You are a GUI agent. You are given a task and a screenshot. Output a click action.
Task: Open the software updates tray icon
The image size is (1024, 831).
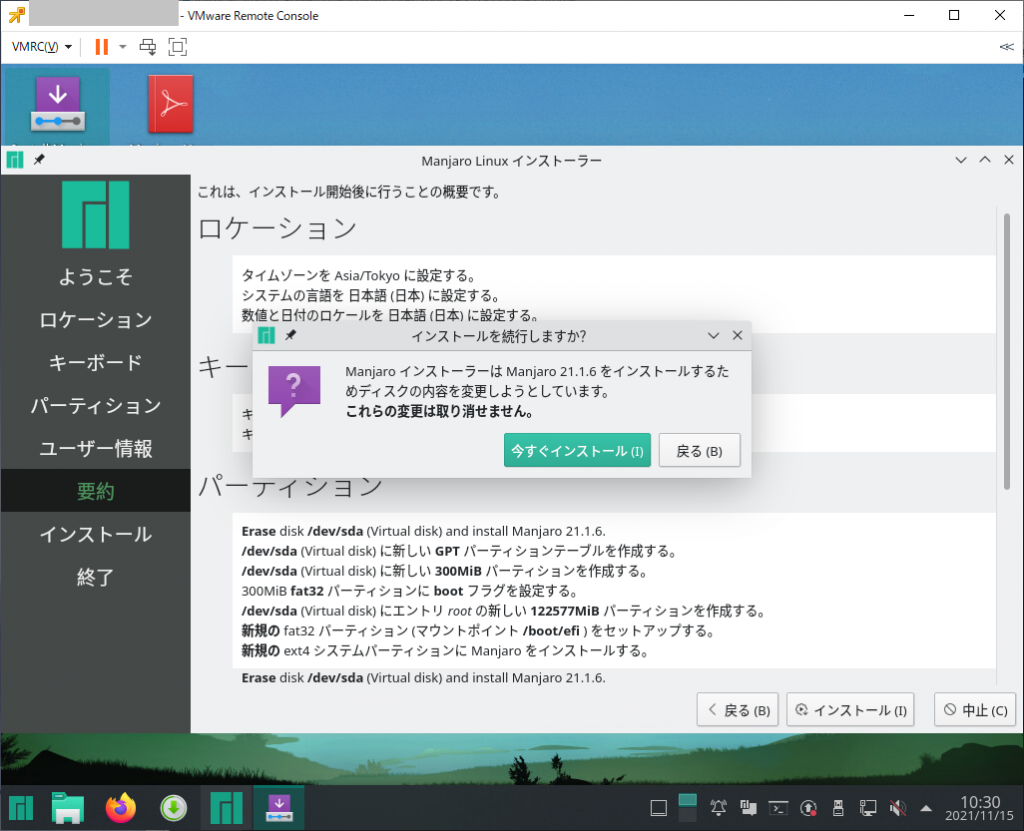tap(808, 809)
